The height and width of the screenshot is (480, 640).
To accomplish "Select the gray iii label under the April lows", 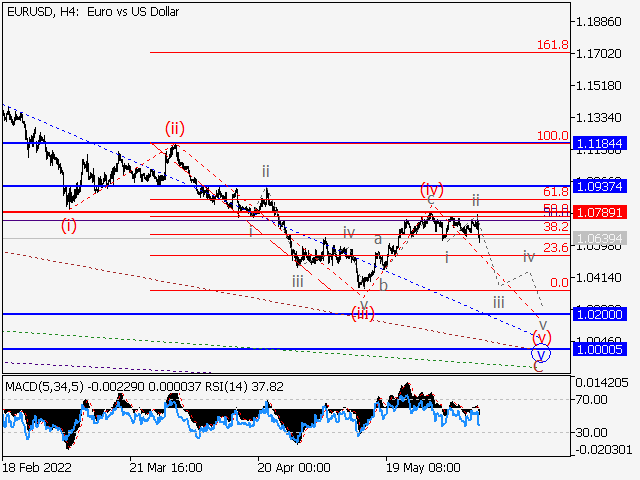I will pyautogui.click(x=298, y=281).
